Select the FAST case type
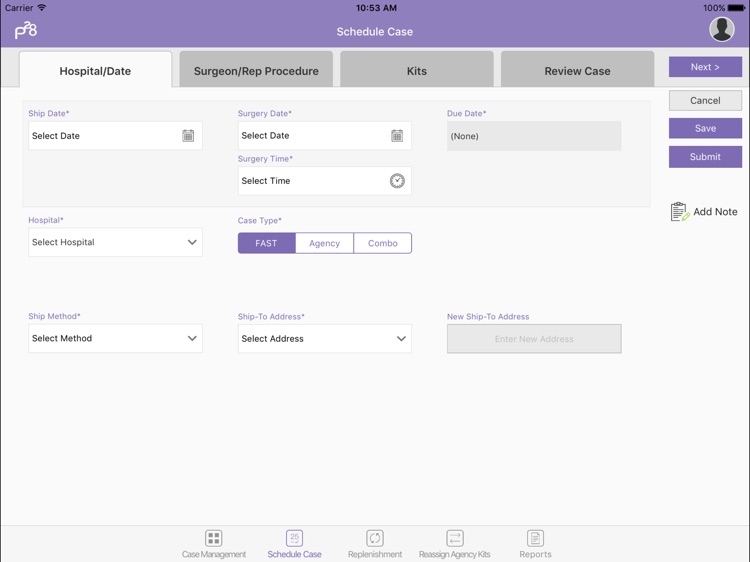This screenshot has height=562, width=750. point(266,243)
